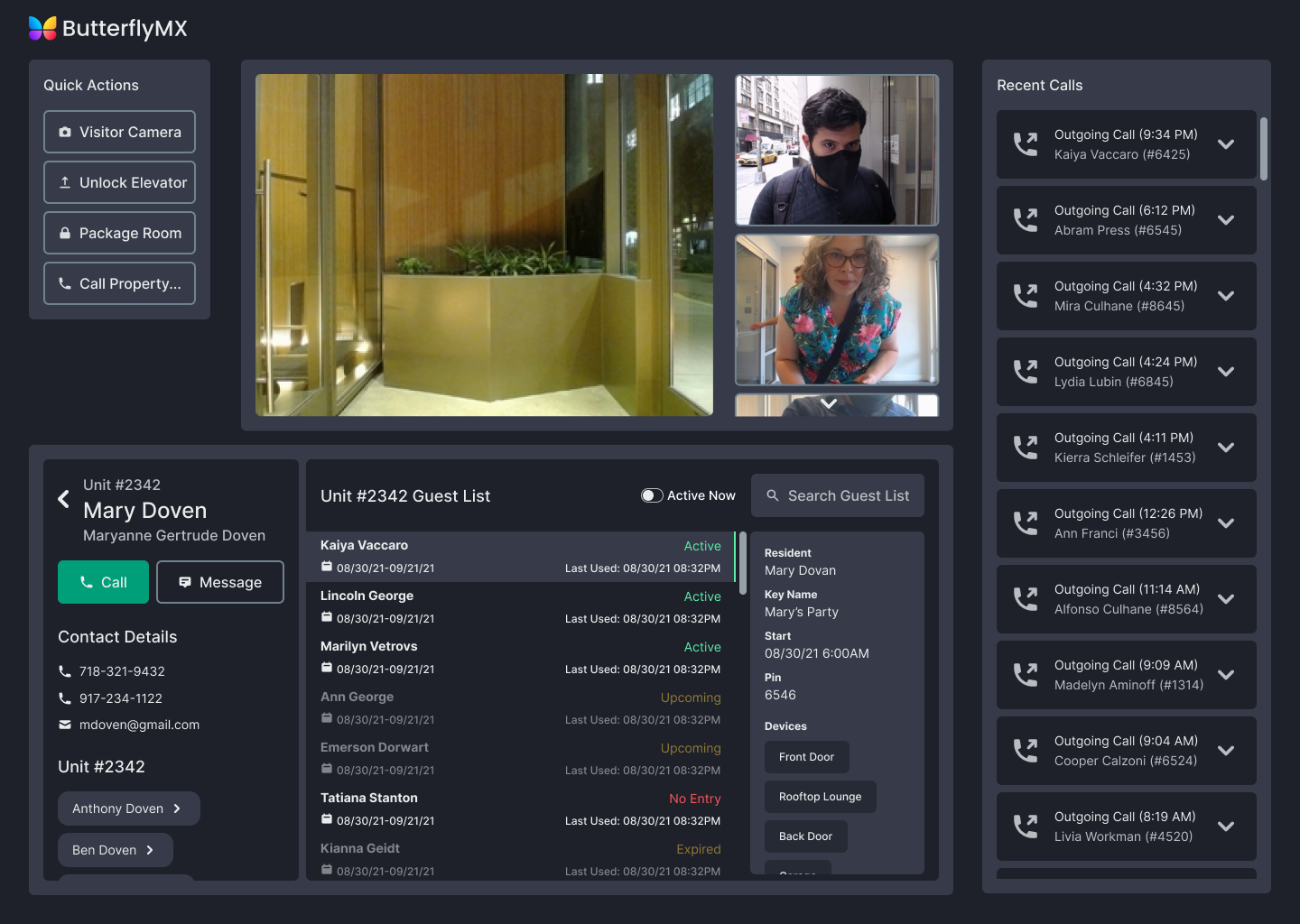Click the Search Guest List field
This screenshot has width=1300, height=924.
838,495
